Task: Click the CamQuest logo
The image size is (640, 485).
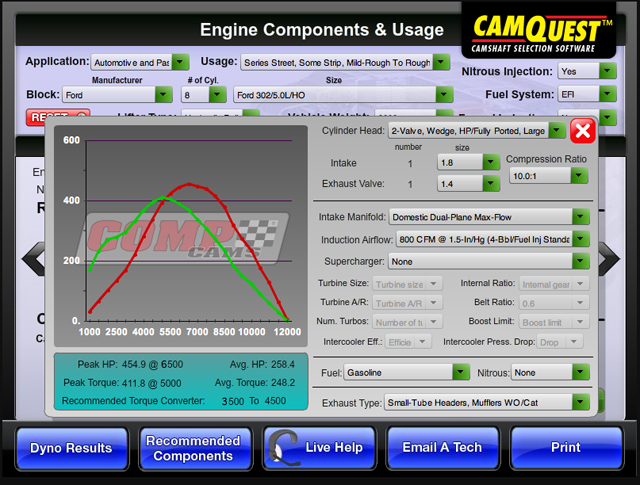Action: (x=539, y=31)
